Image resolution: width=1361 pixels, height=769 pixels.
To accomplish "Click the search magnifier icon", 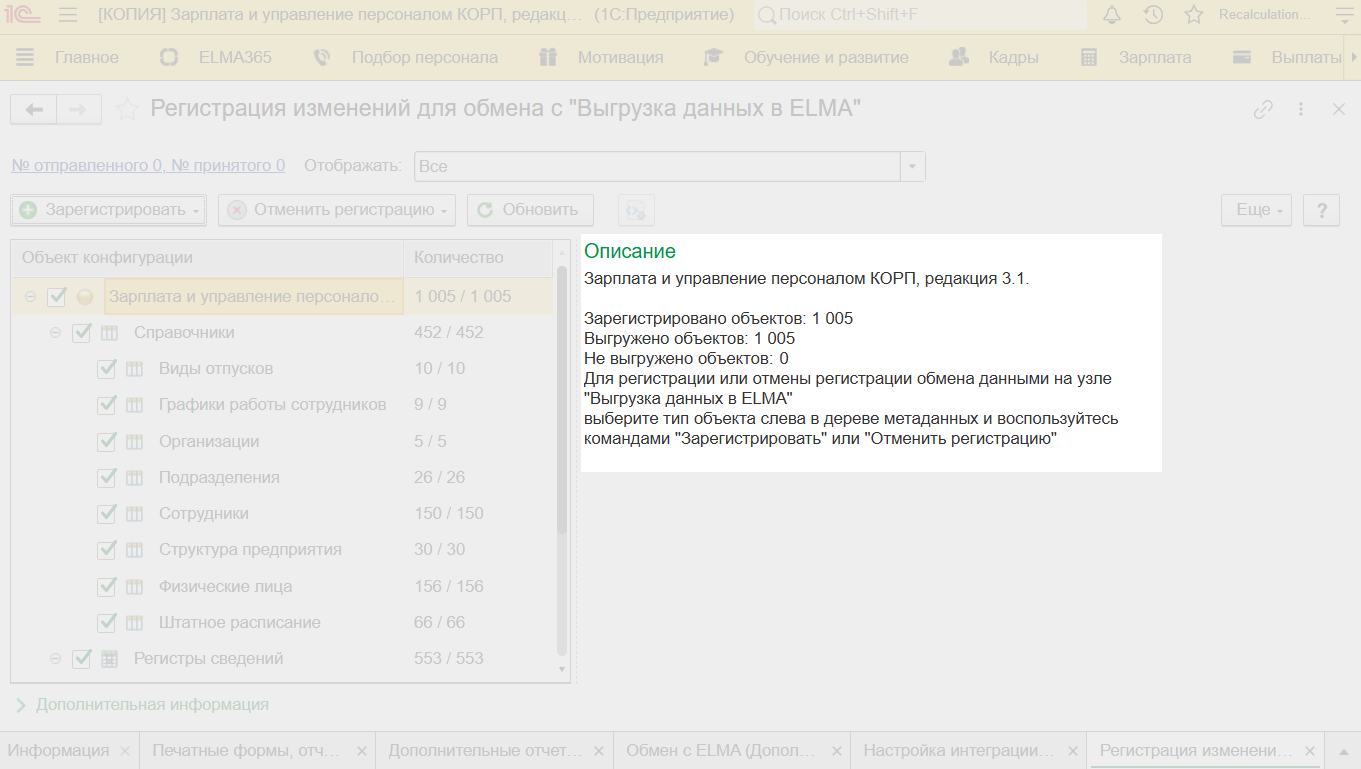I will 766,15.
